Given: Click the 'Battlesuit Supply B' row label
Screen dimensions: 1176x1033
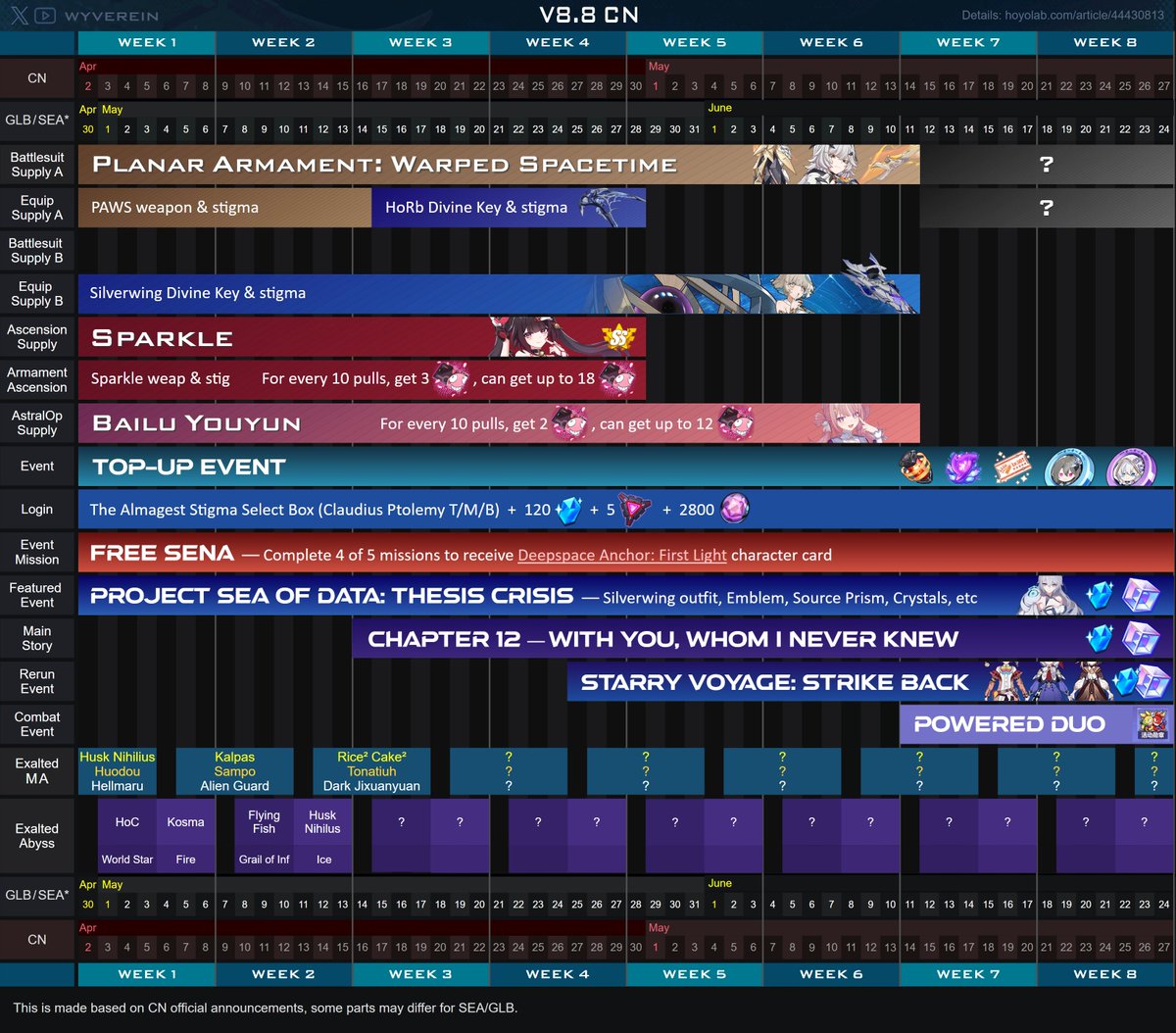Looking at the screenshot, I should click(36, 250).
